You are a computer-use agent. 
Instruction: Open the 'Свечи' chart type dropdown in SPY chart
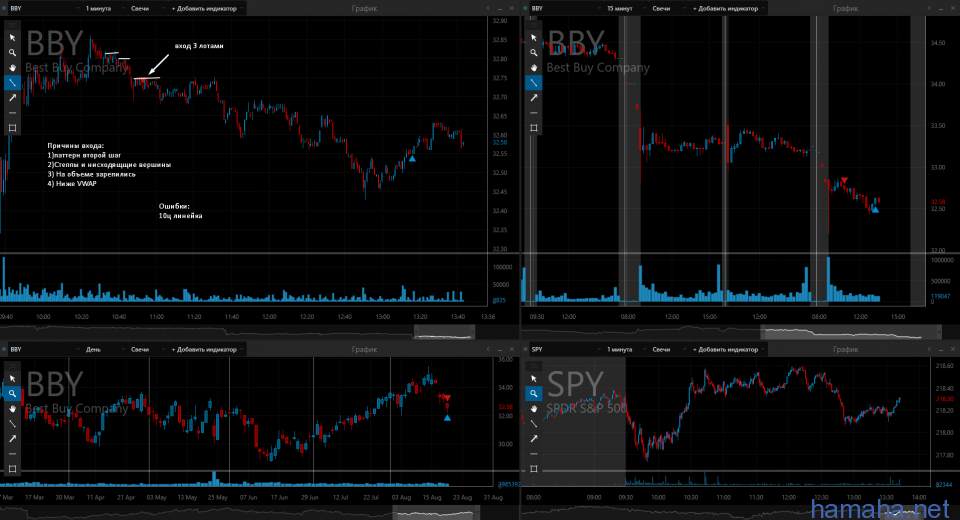click(668, 349)
